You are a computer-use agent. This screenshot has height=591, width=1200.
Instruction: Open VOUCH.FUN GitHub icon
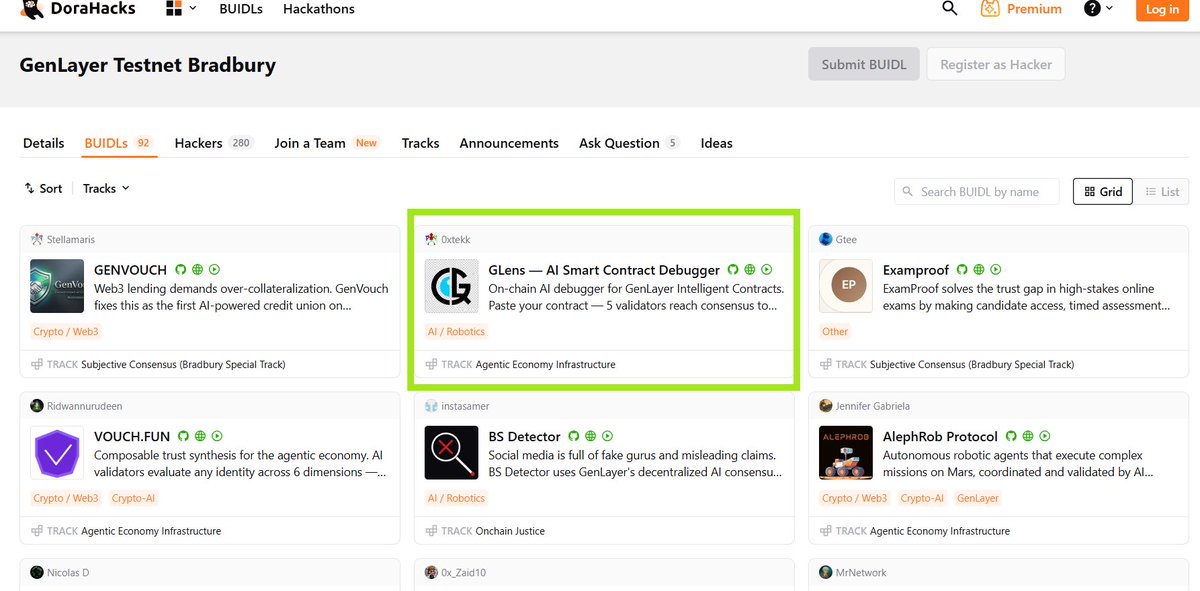(x=182, y=436)
